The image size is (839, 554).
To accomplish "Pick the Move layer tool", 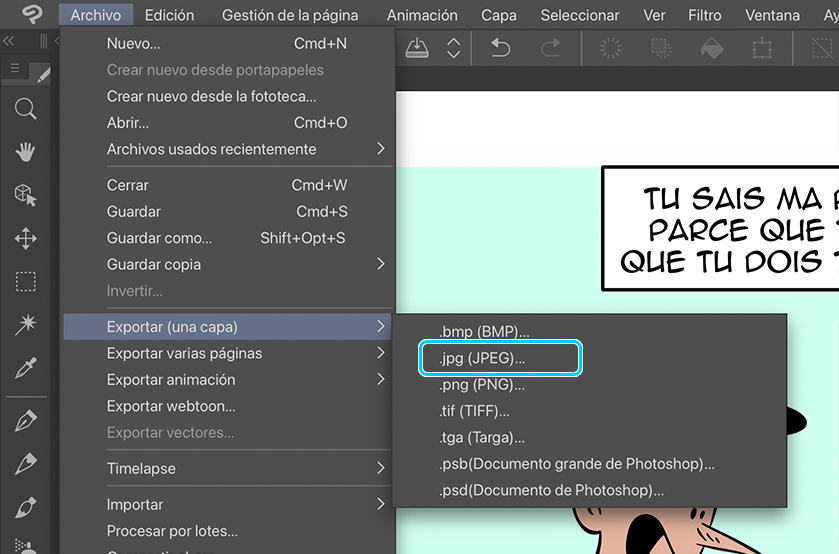I will coord(26,238).
